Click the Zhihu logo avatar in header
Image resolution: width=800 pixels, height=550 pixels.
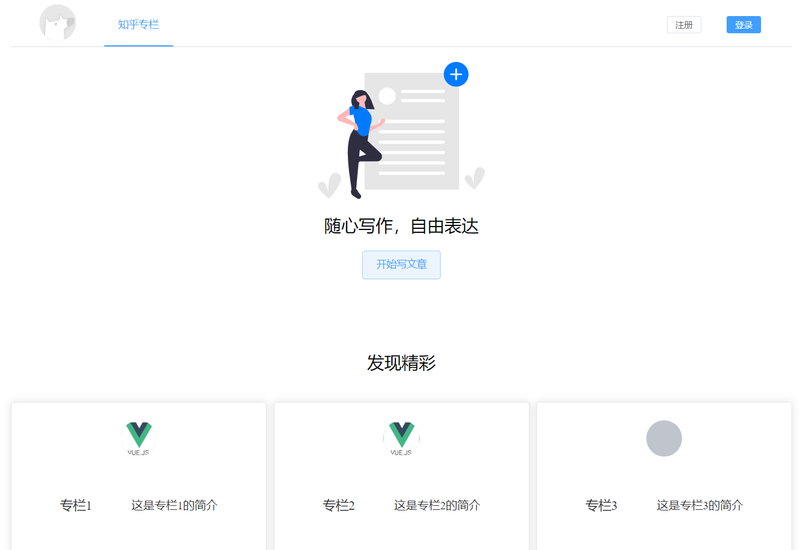(x=58, y=23)
